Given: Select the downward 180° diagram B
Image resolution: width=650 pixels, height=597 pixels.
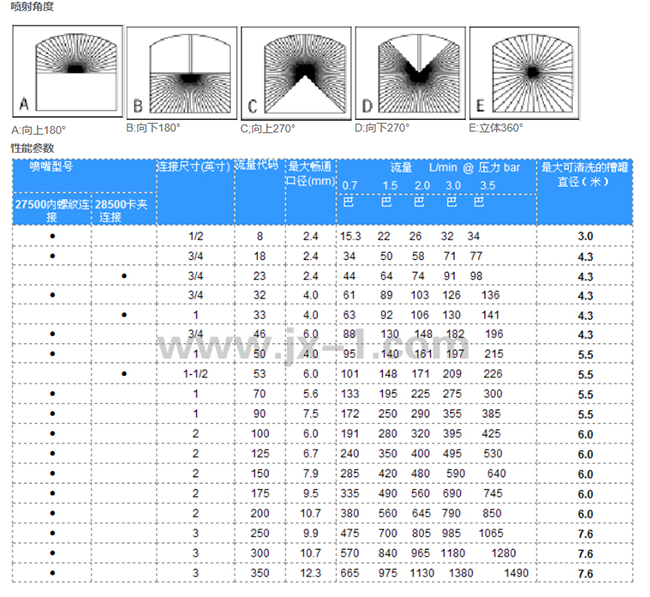Looking at the screenshot, I should click(x=181, y=74).
